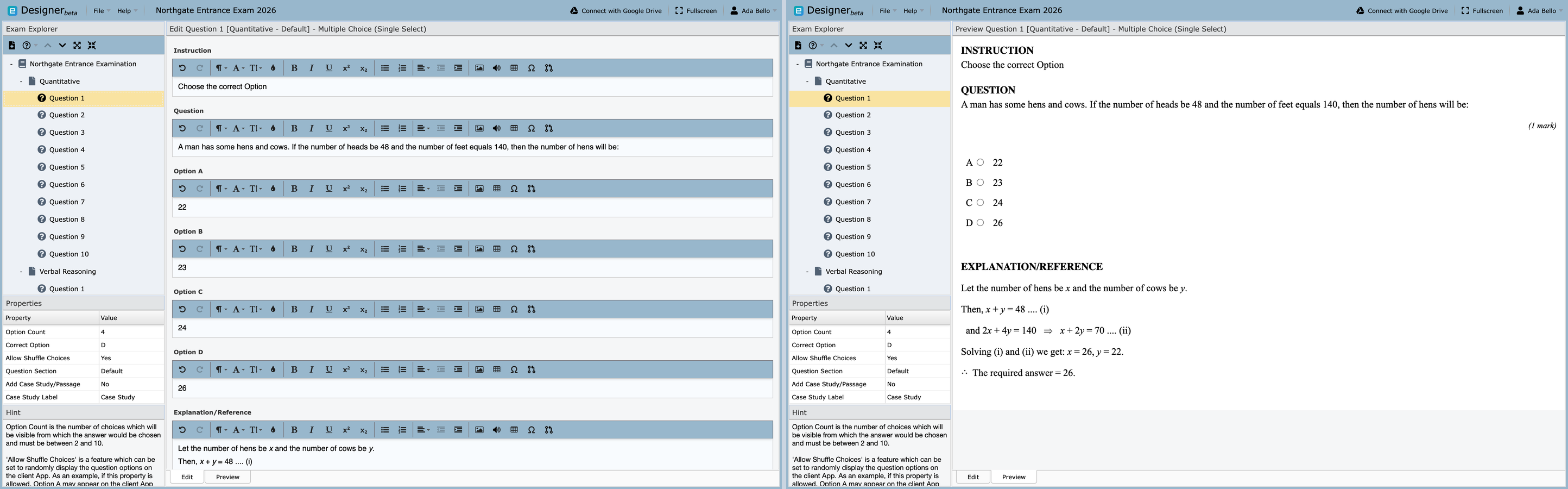The height and width of the screenshot is (489, 1568).
Task: Select Question 8 in right Exam Explorer
Action: coord(853,219)
